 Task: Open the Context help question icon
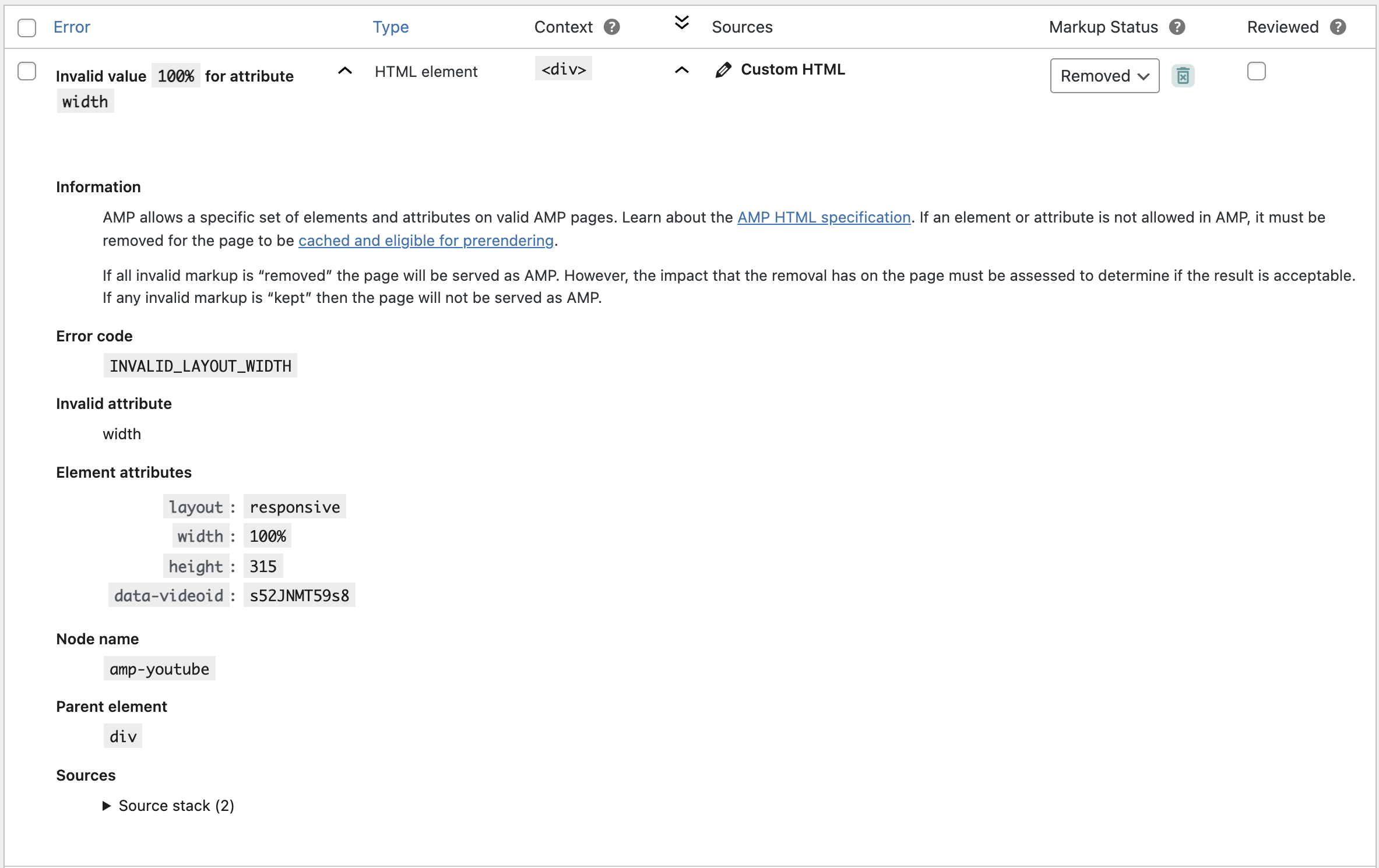pyautogui.click(x=611, y=27)
